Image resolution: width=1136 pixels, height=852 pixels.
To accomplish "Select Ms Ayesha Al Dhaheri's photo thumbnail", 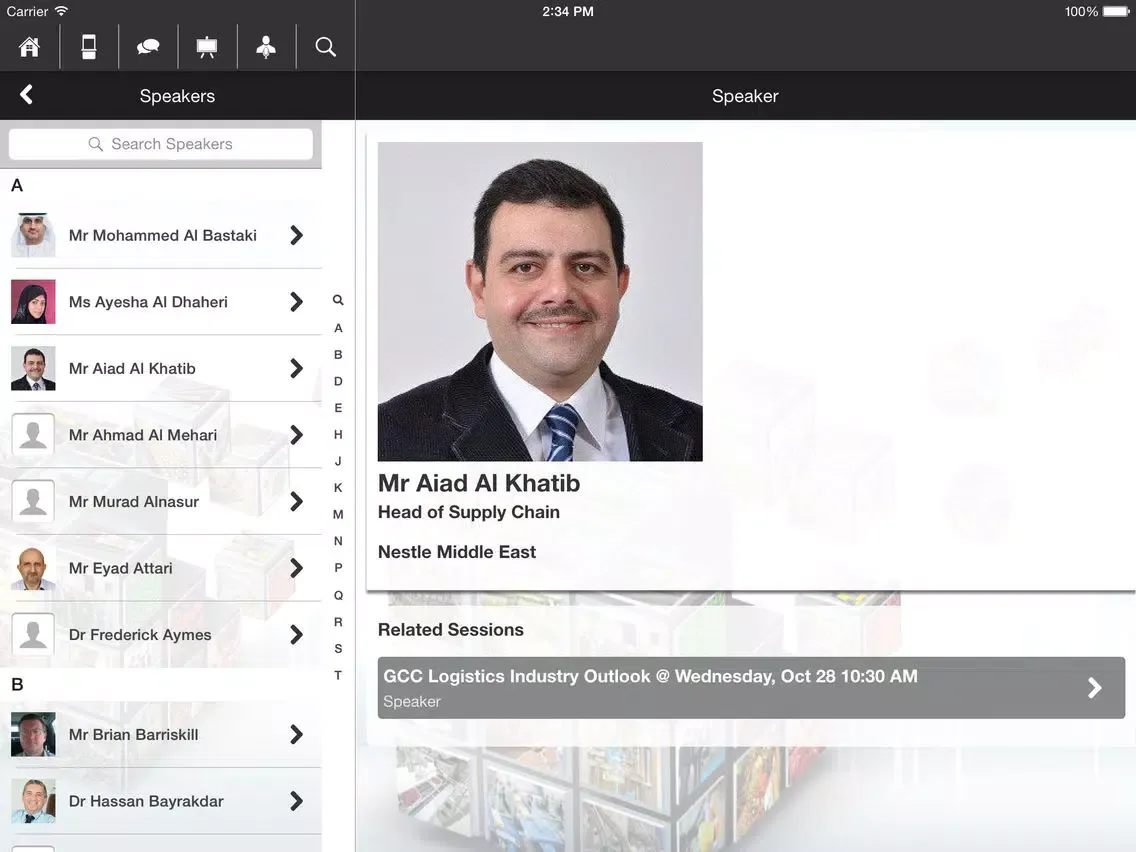I will click(33, 301).
